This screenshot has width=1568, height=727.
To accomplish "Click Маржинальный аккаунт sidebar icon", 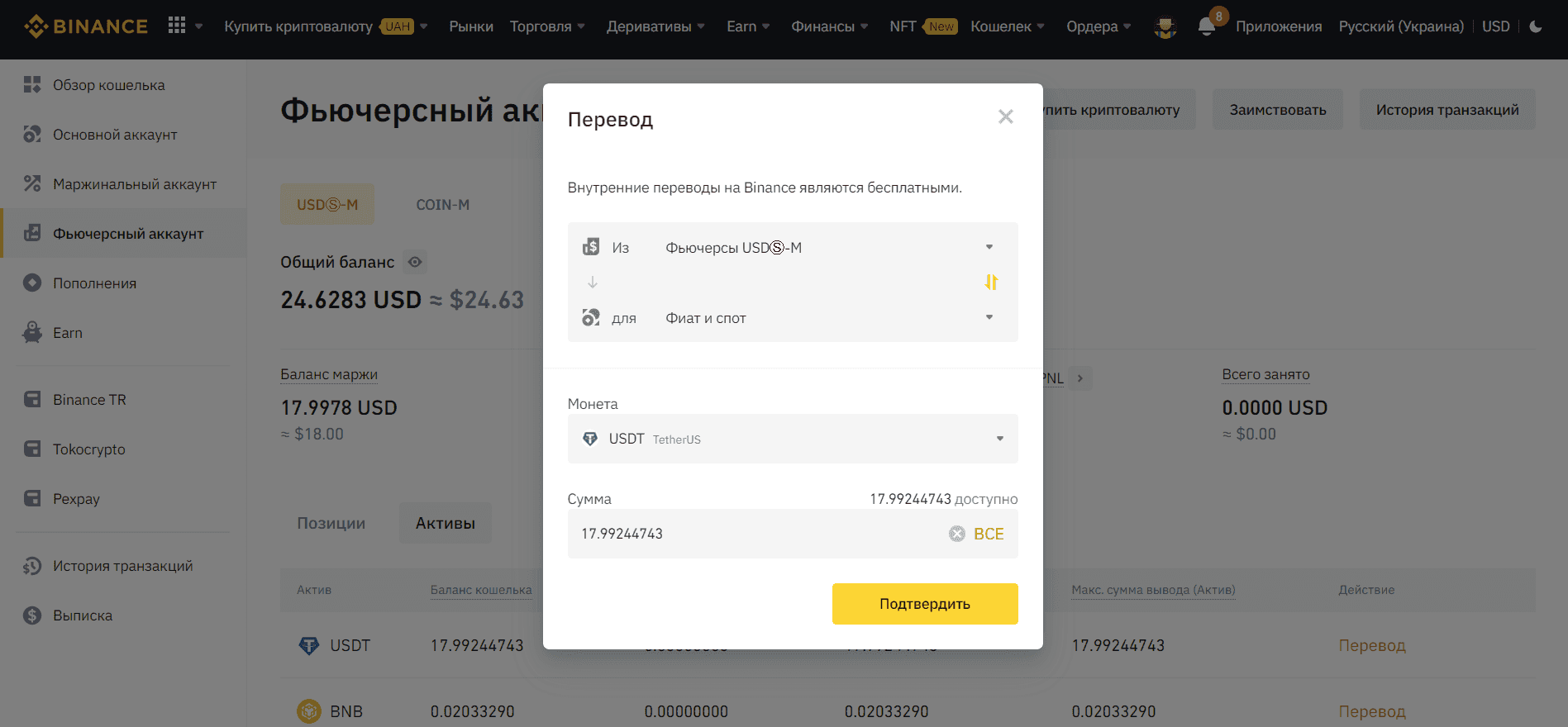I will tap(32, 183).
